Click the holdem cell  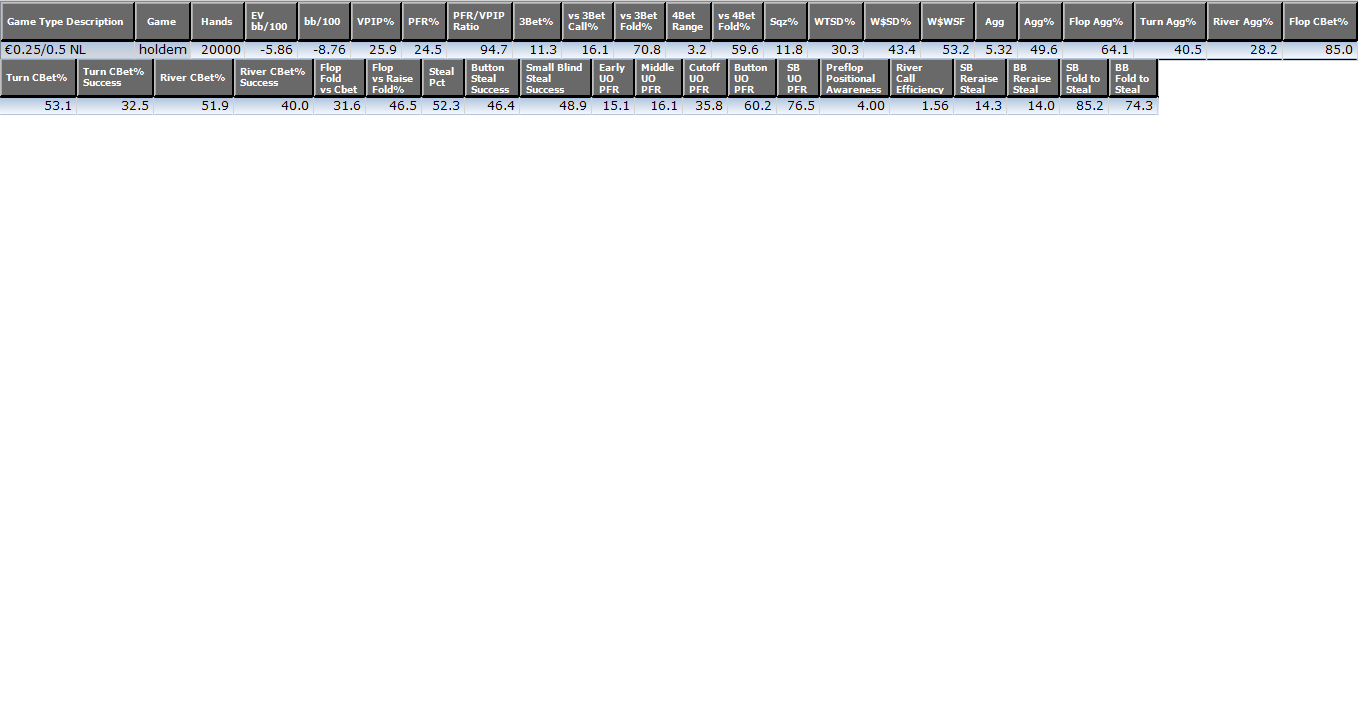162,49
